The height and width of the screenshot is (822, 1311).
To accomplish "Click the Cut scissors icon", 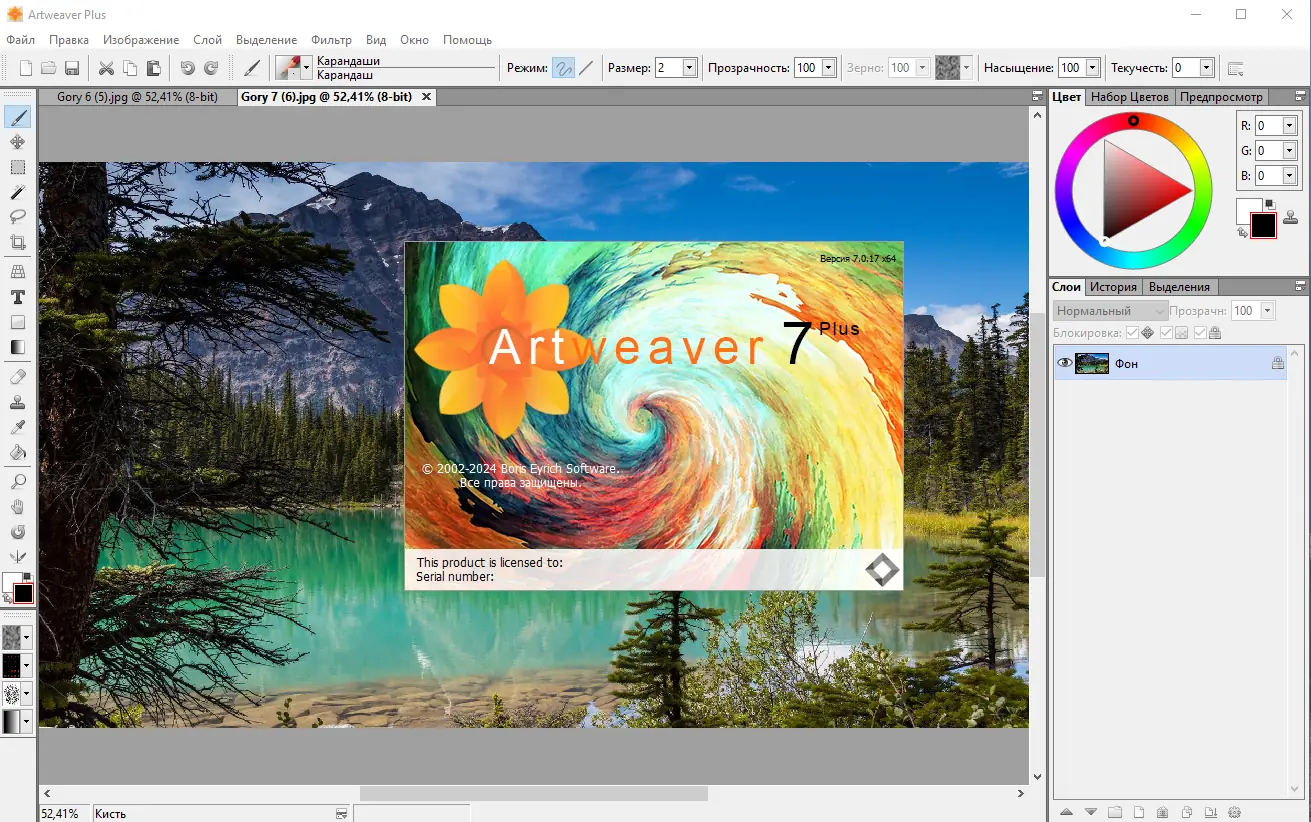I will click(x=106, y=68).
